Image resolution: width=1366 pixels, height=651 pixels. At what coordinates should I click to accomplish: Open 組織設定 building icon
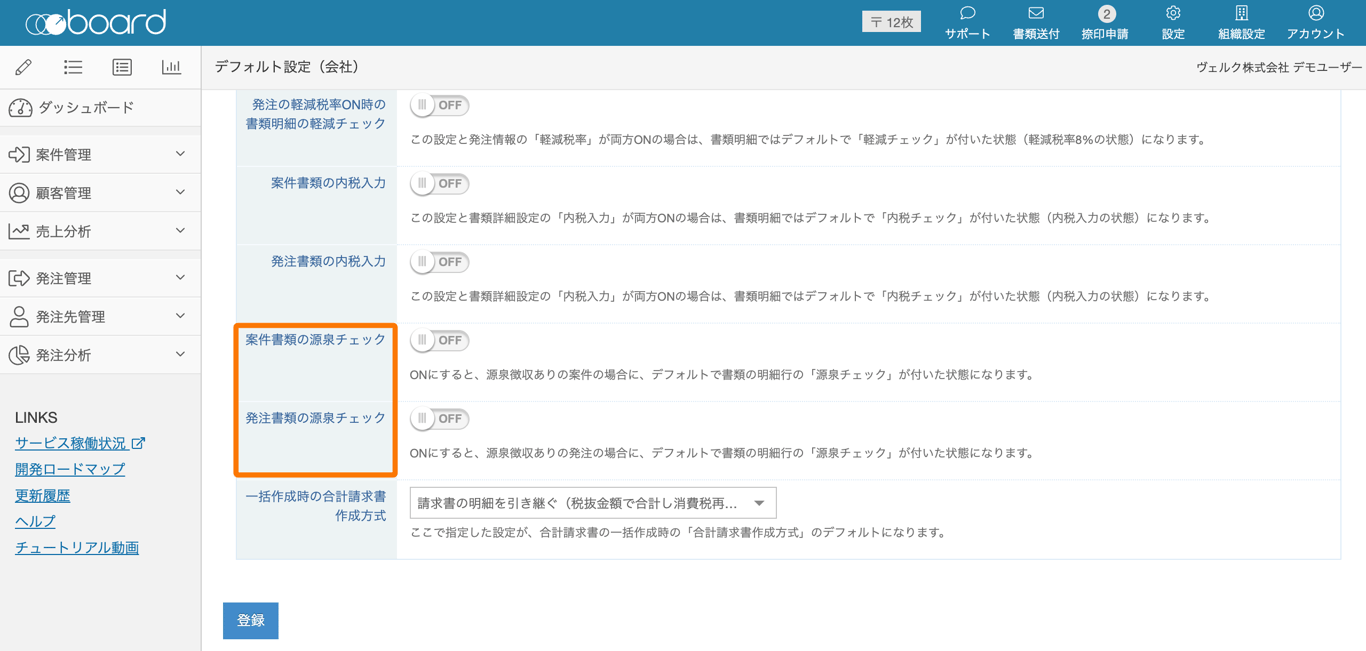pos(1241,14)
